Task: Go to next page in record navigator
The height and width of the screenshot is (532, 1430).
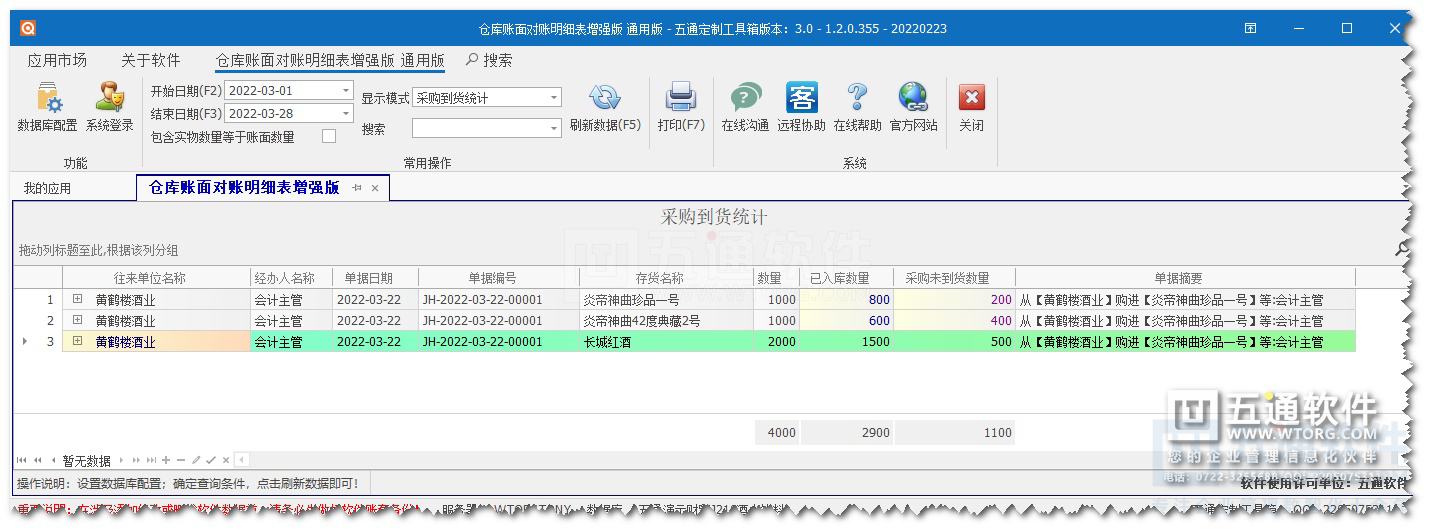Action: [137, 460]
